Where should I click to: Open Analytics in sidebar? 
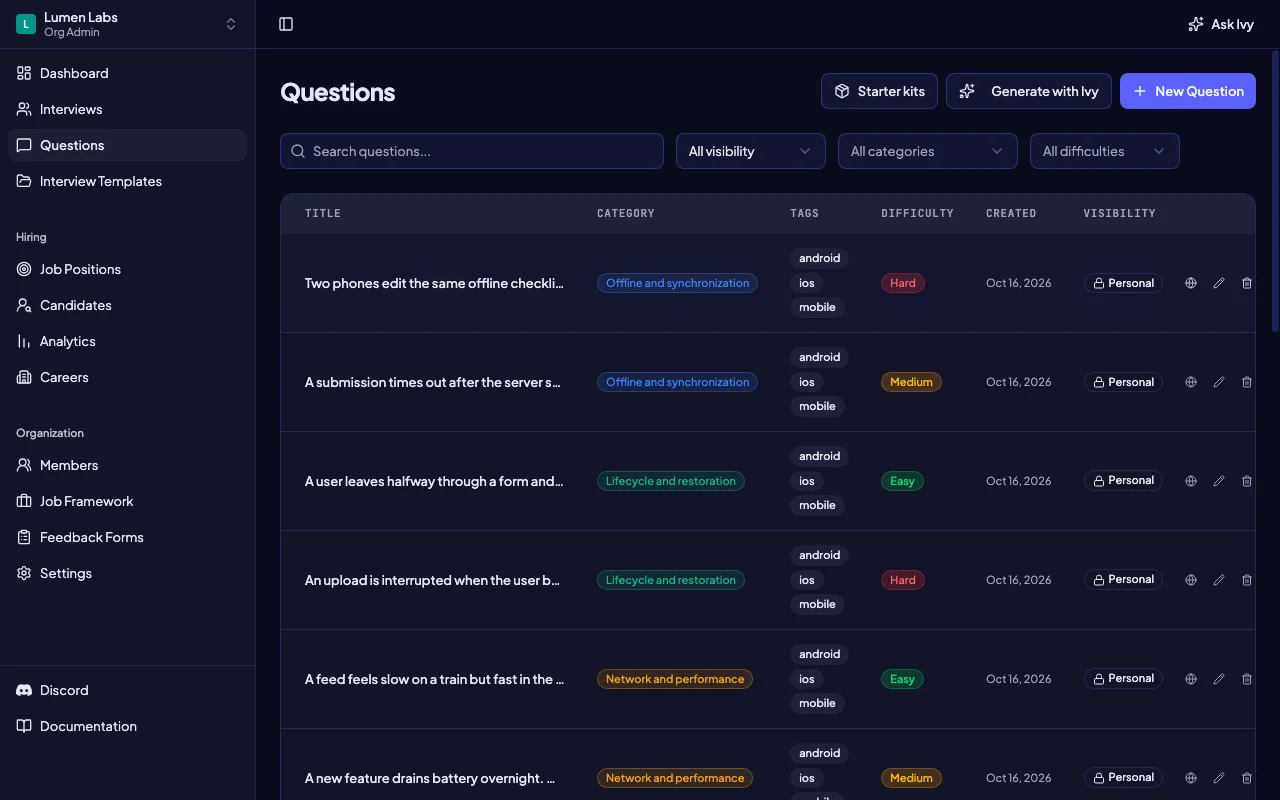click(x=127, y=341)
